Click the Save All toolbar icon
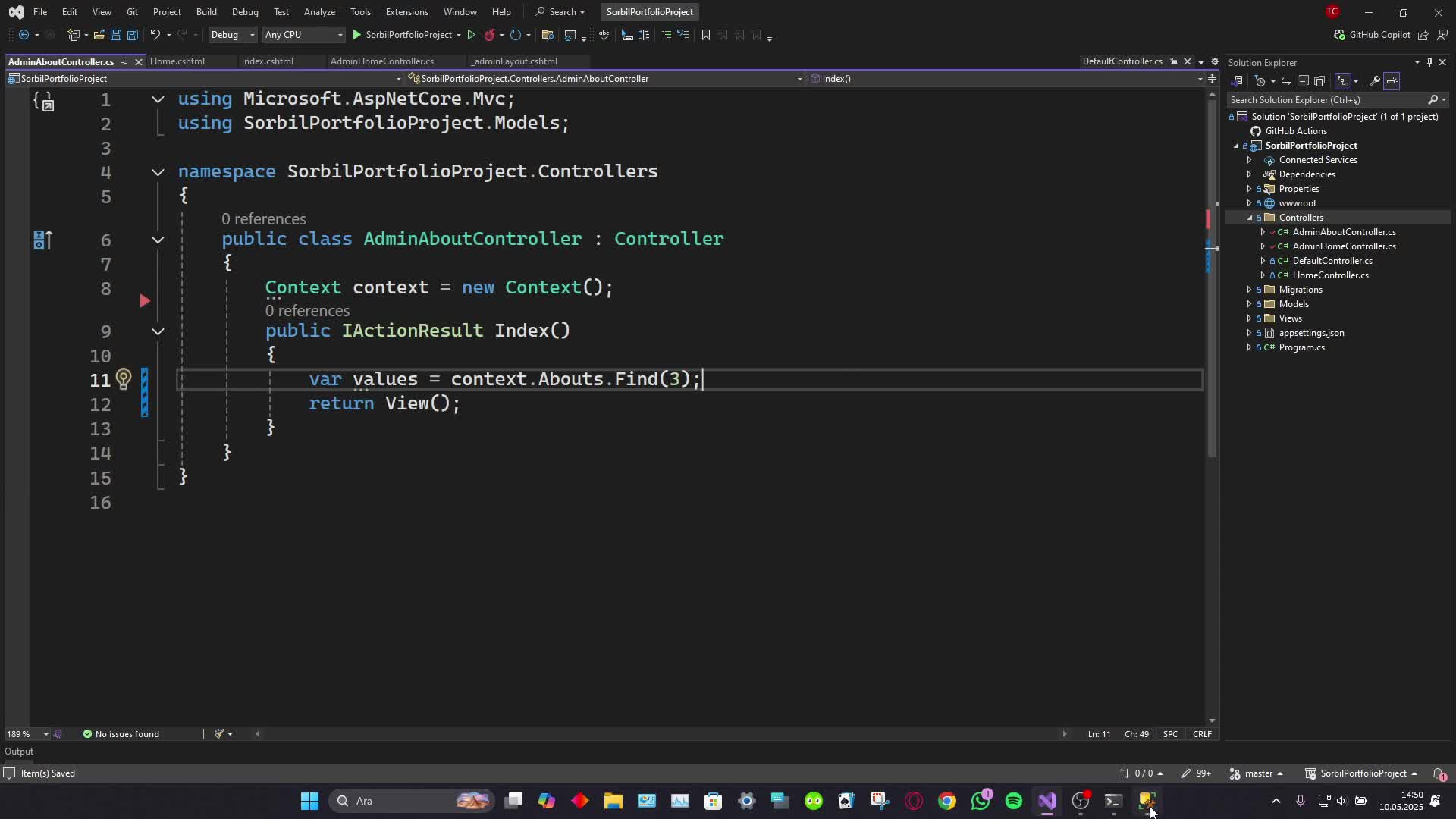 click(x=133, y=35)
